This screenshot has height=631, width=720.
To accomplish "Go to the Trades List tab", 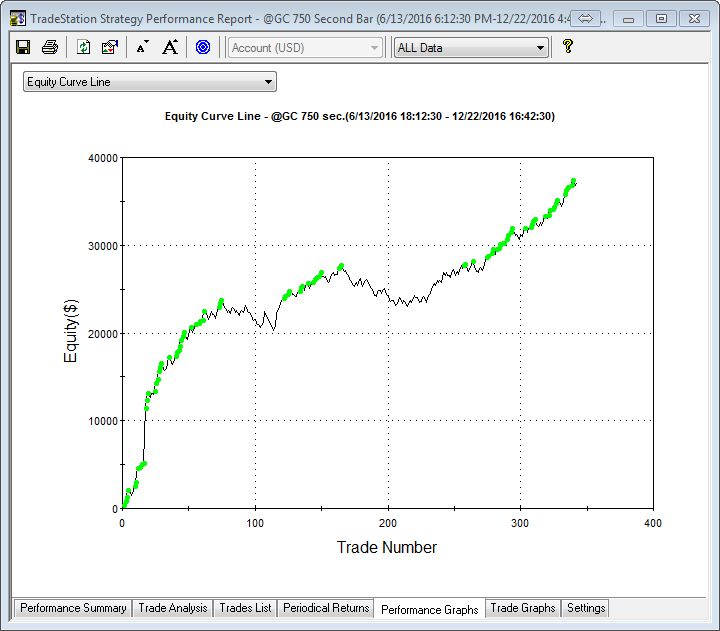I will (245, 608).
